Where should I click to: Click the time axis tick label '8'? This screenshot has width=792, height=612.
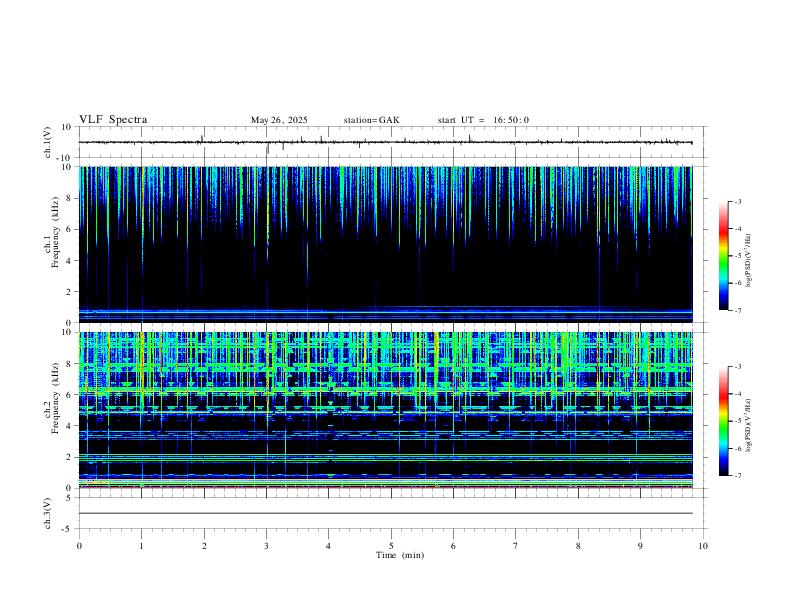click(x=578, y=546)
